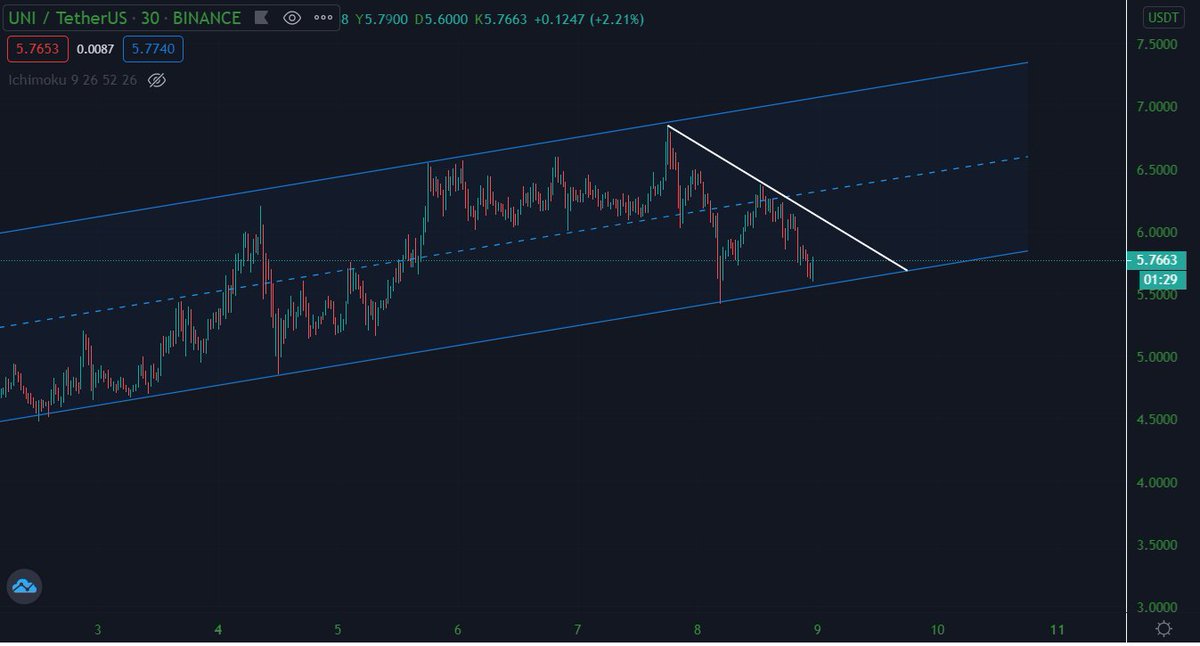Click the spread value 0.0087
This screenshot has height=646, width=1200.
pyautogui.click(x=94, y=48)
